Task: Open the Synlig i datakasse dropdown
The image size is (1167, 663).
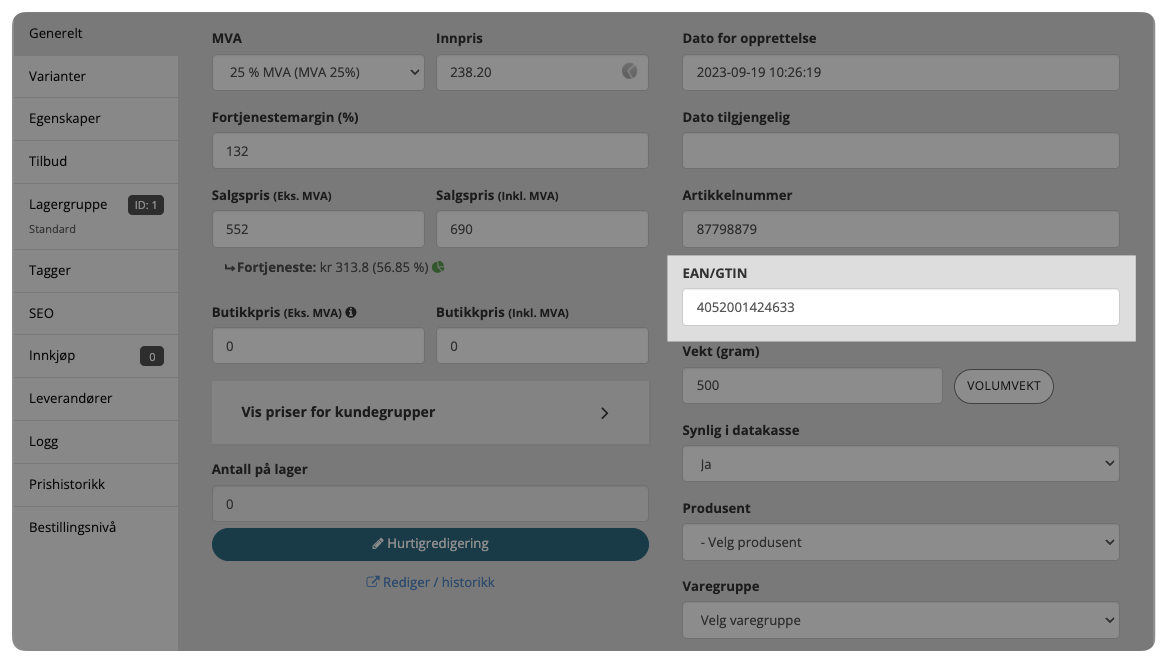Action: tap(900, 464)
